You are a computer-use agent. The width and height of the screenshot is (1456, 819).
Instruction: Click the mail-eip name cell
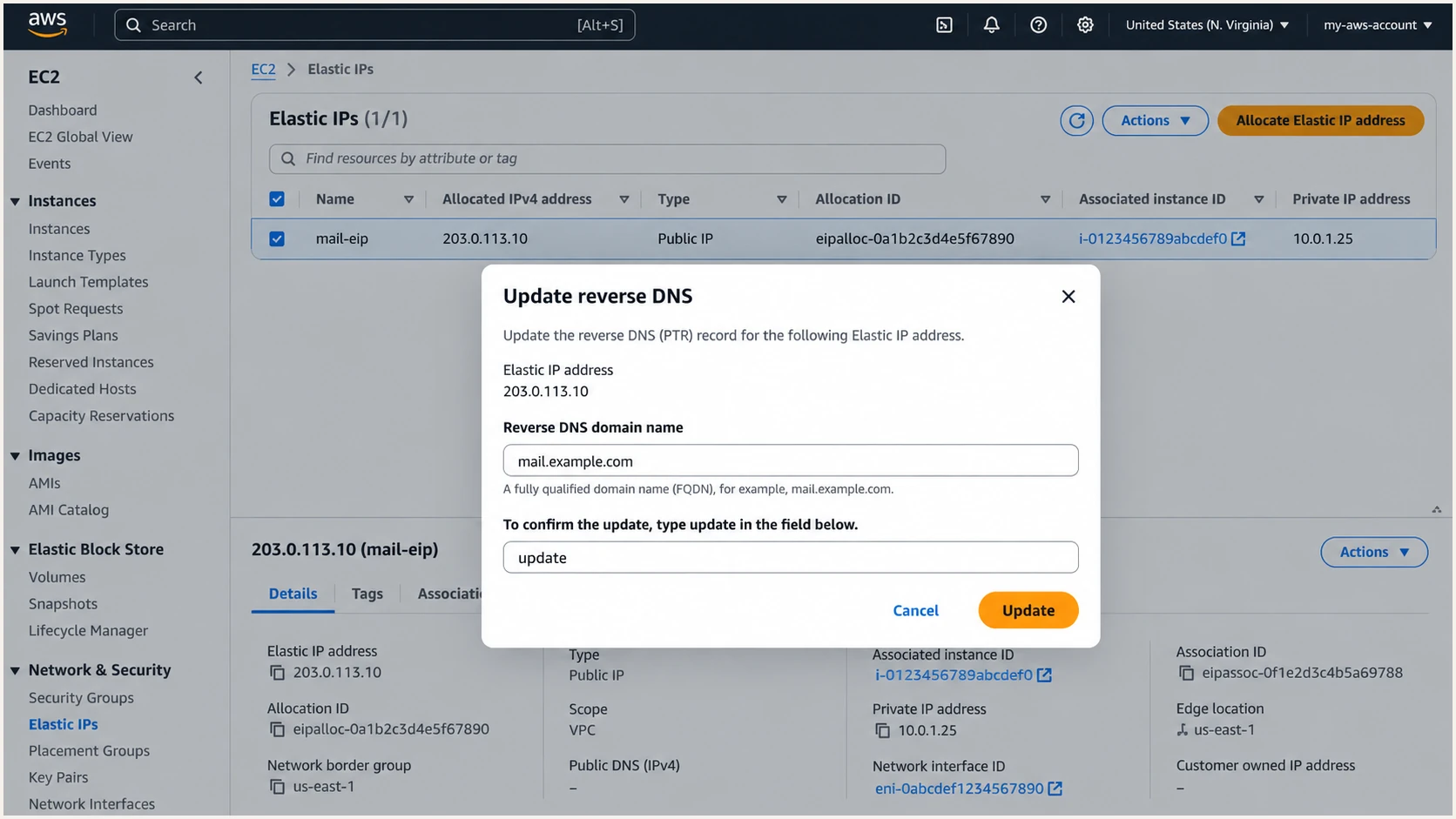pos(341,238)
